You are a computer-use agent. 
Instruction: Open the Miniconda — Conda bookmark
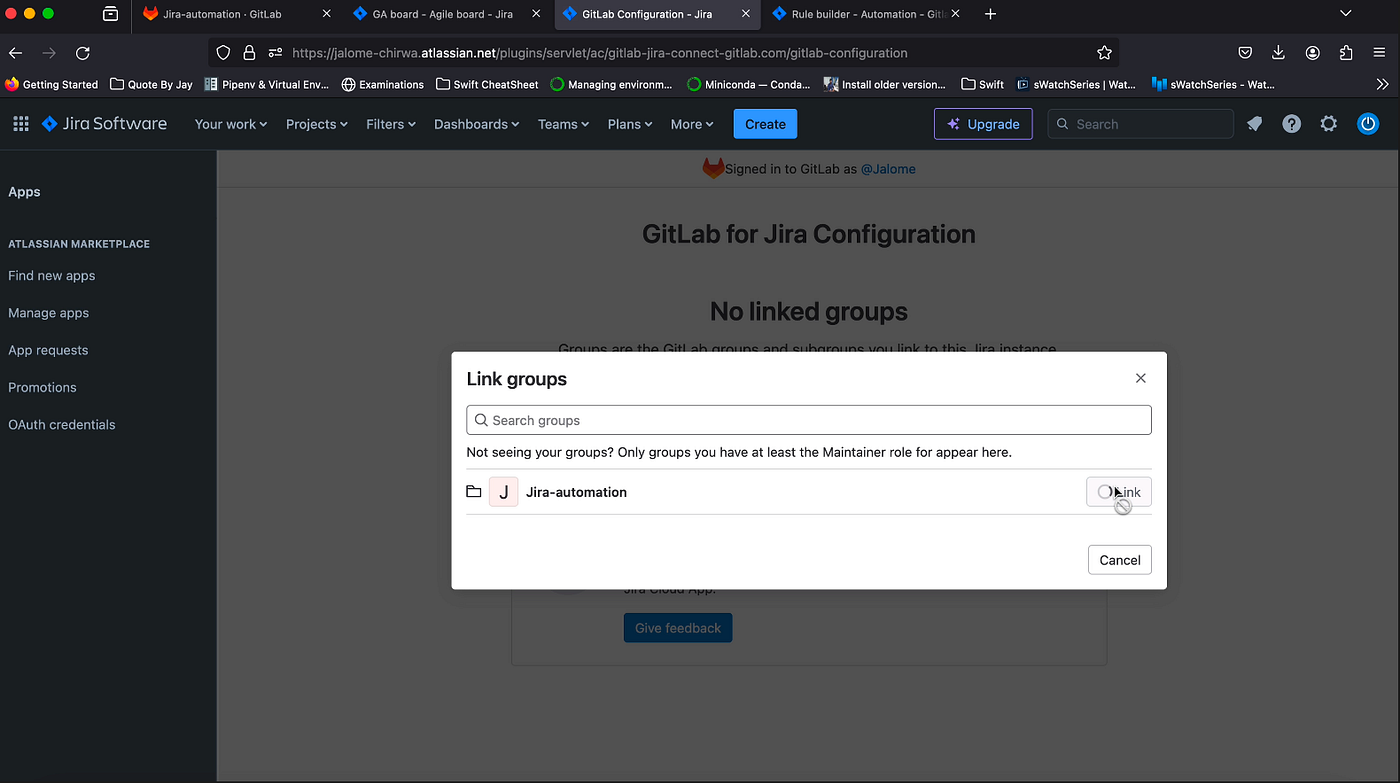[x=749, y=84]
